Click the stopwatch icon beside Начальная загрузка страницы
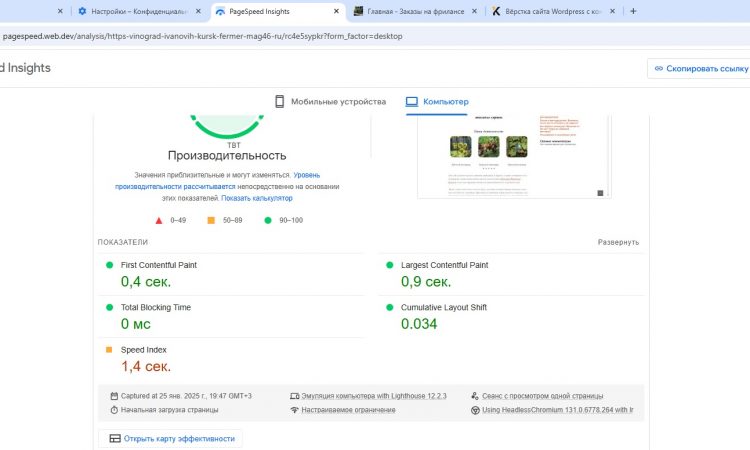Screen dimensions: 750x450 (114, 410)
